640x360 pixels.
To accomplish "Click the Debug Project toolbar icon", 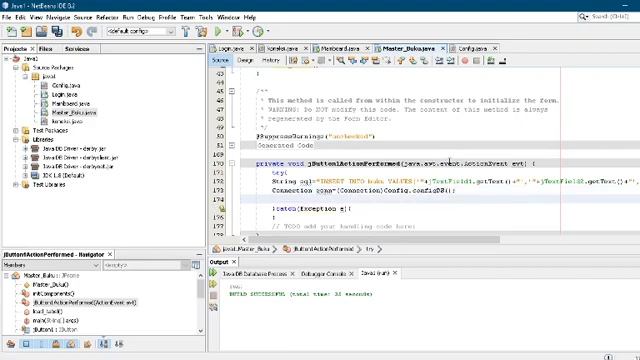I will click(237, 31).
